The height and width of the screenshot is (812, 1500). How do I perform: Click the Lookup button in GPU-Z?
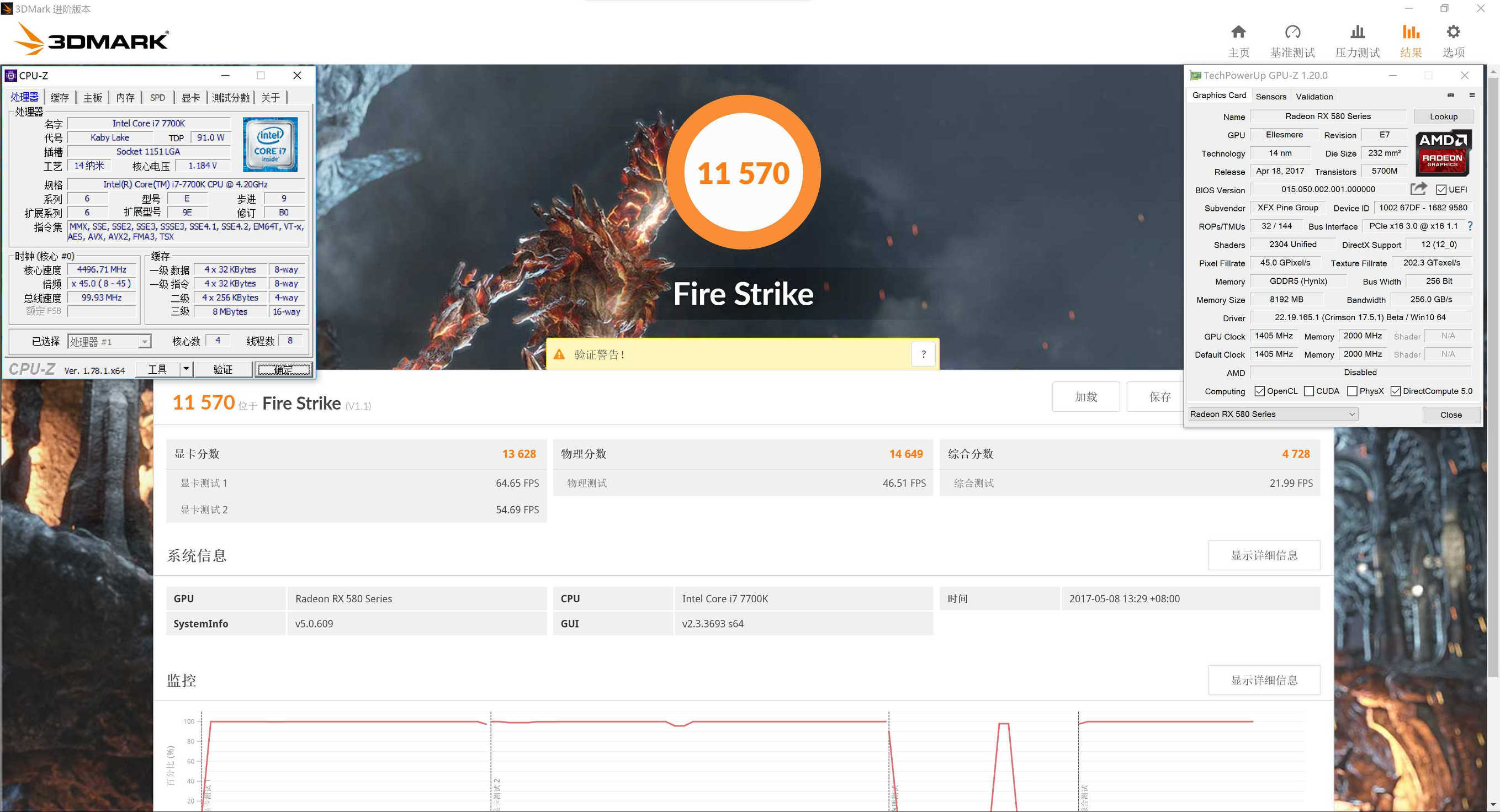(x=1443, y=116)
